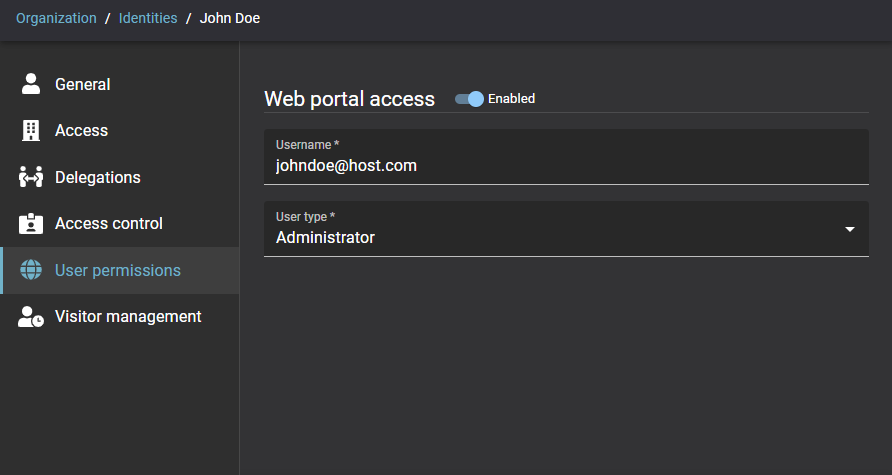Click the Enabled label beside the switch
The height and width of the screenshot is (475, 892).
pos(511,99)
